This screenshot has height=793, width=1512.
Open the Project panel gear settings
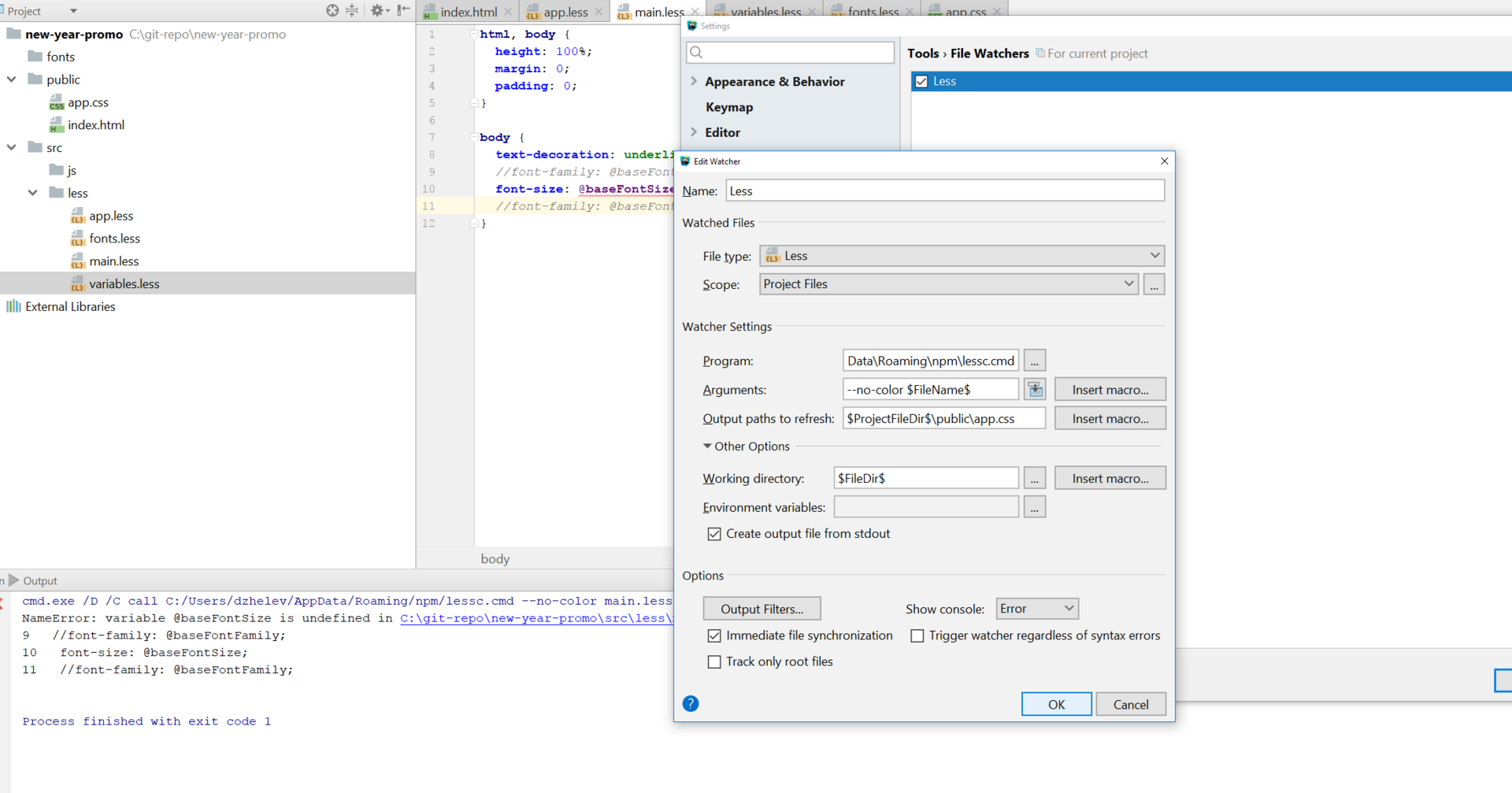click(x=379, y=10)
